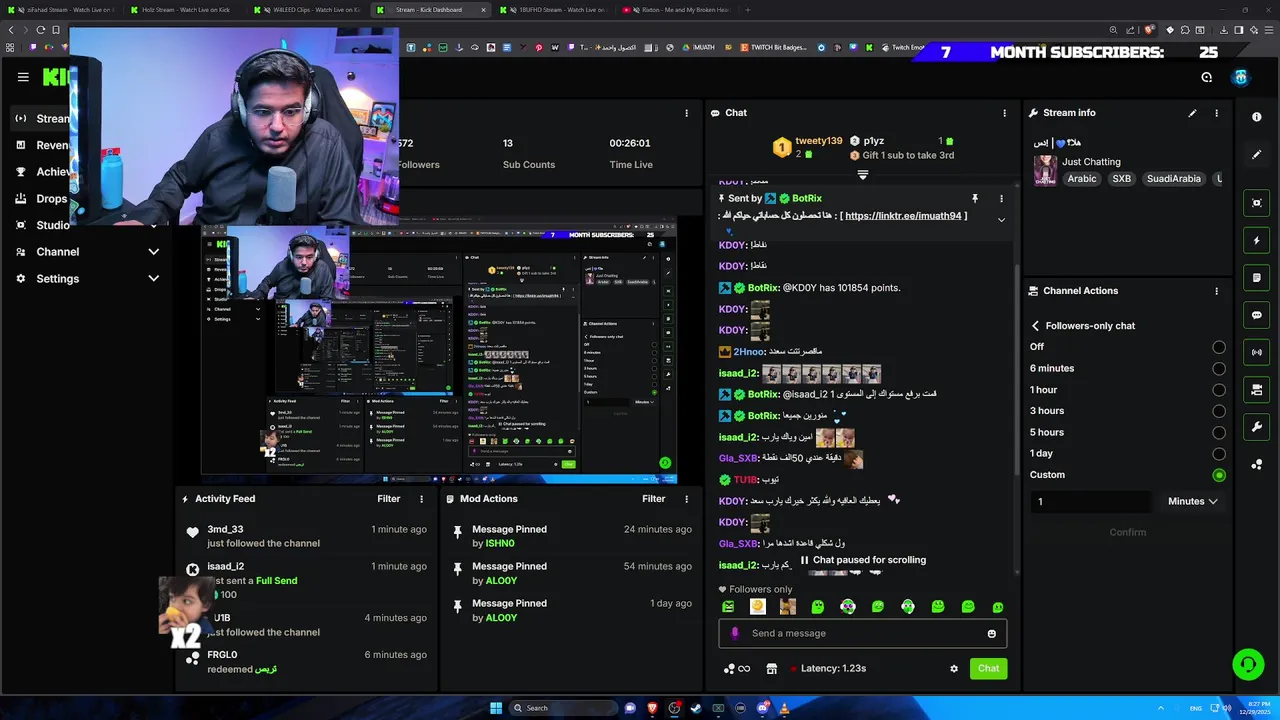This screenshot has height=720, width=1280.
Task: Click the SXB stream tag
Action: 1122,179
